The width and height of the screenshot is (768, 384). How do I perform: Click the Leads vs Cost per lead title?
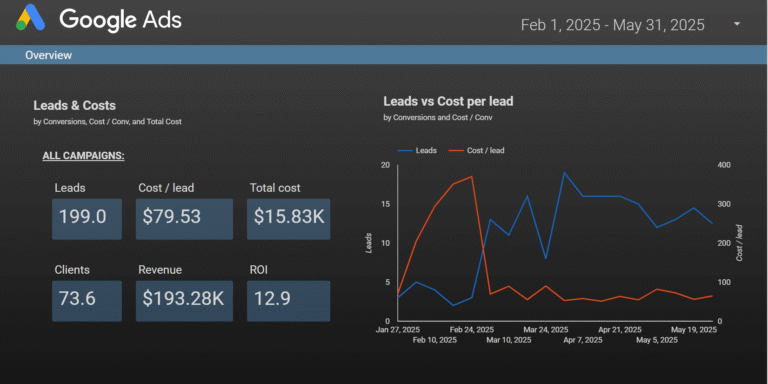pos(448,101)
